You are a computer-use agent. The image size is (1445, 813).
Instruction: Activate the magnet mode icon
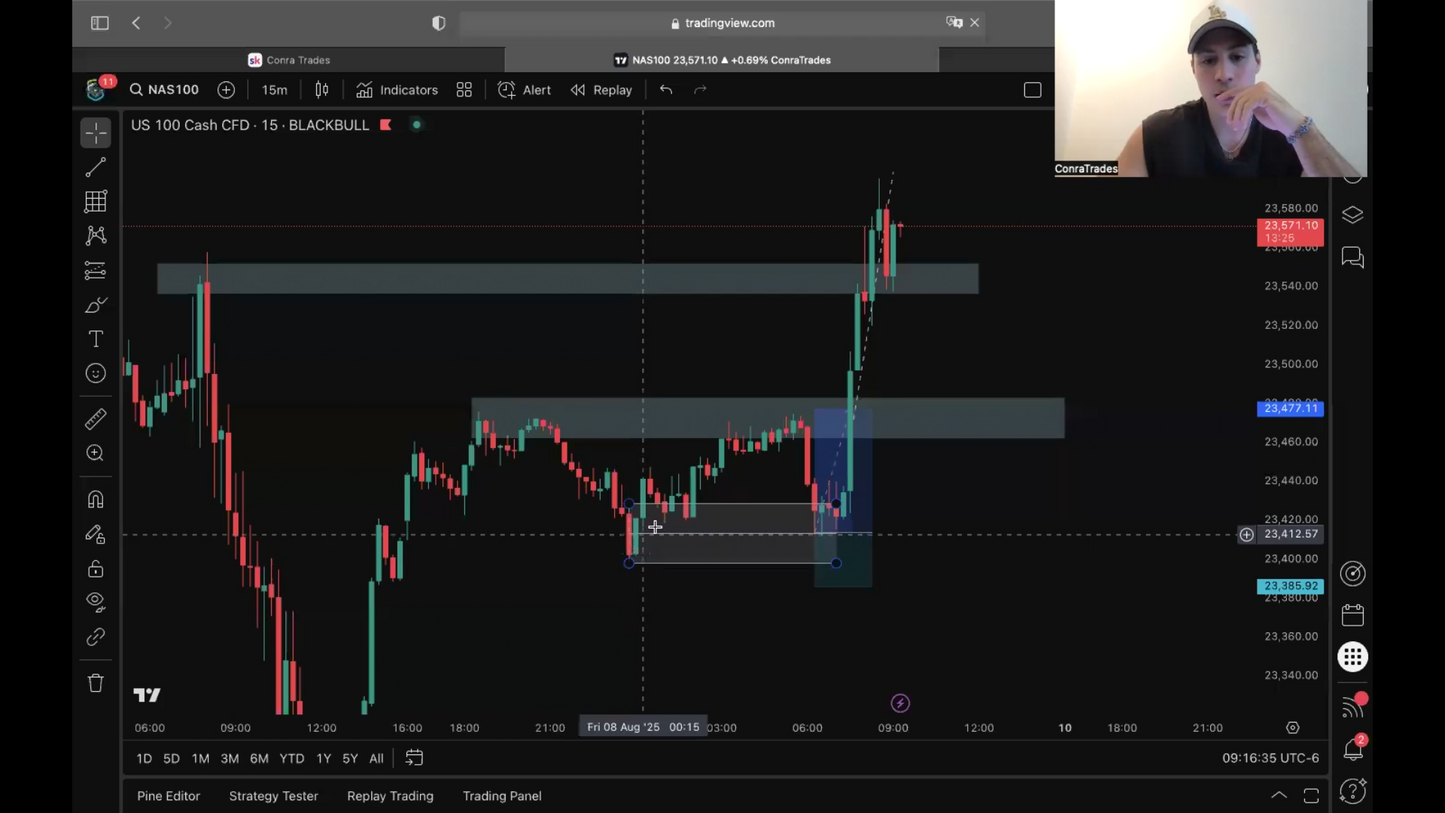[x=96, y=499]
